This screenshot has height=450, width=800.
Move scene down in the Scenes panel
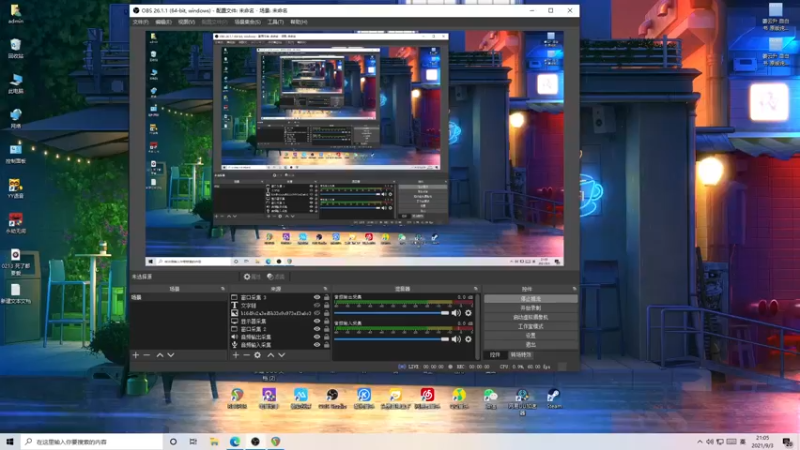[x=171, y=355]
